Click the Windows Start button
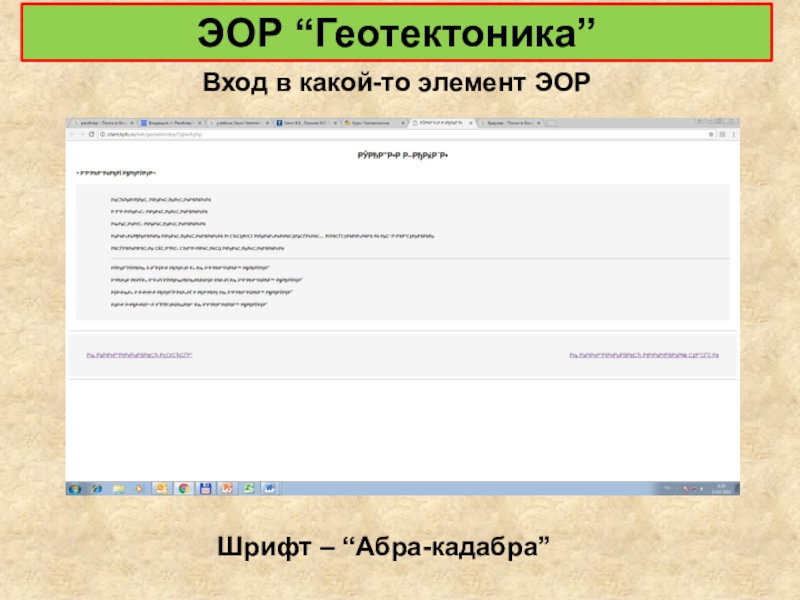Image resolution: width=800 pixels, height=600 pixels. point(74,489)
